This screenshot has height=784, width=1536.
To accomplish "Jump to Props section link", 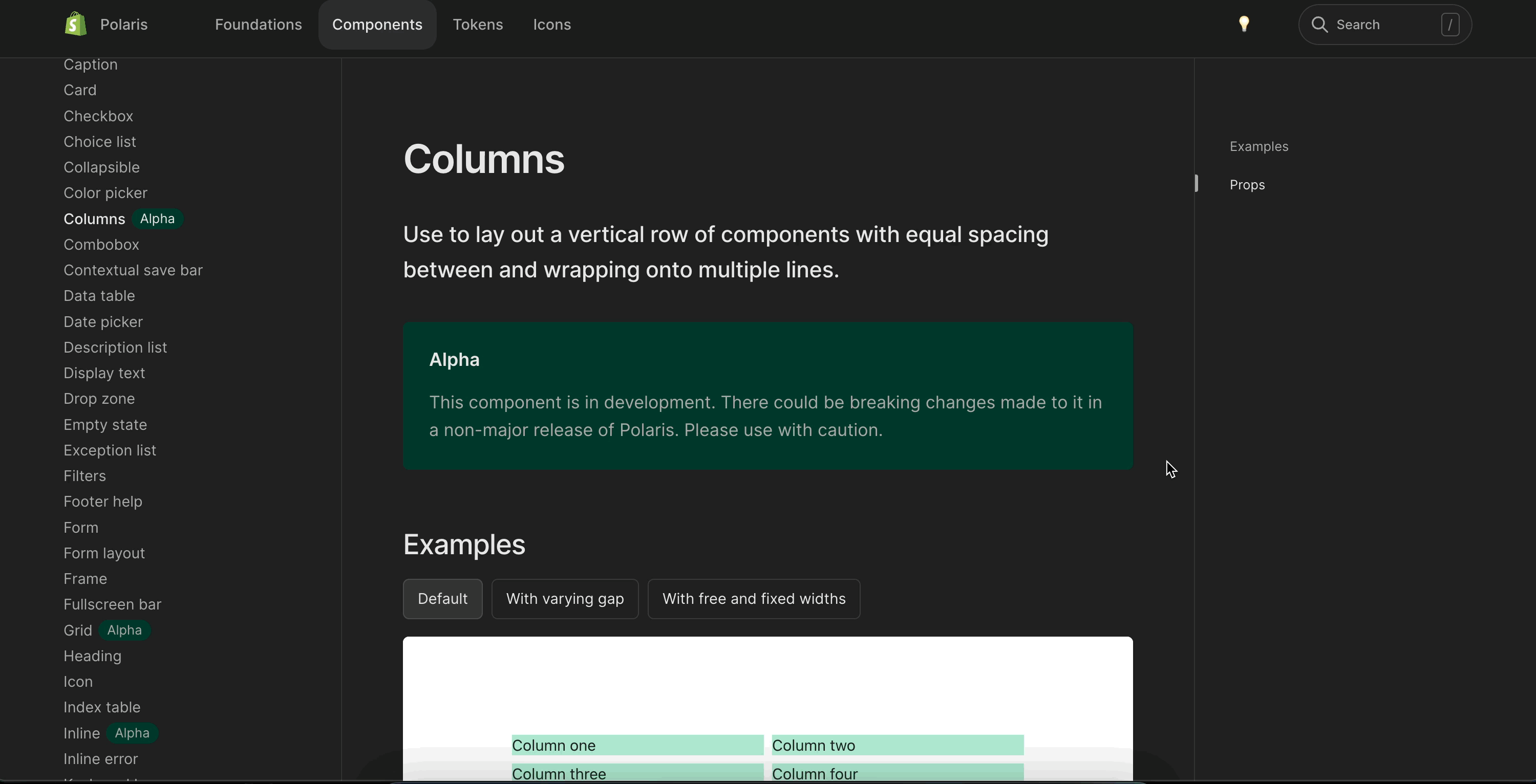I will click(1247, 185).
